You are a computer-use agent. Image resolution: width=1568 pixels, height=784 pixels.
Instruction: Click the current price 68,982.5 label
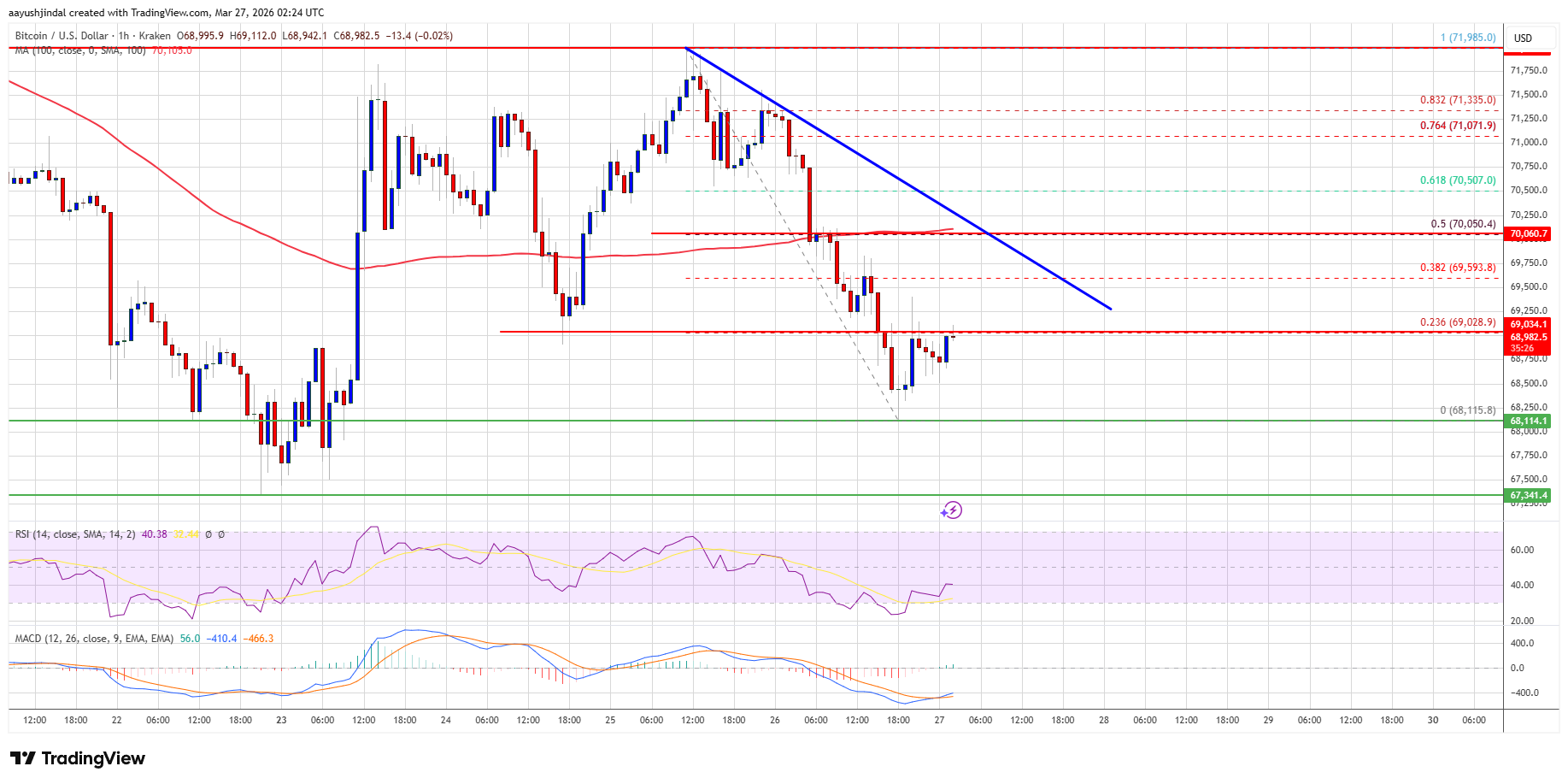[x=1529, y=337]
